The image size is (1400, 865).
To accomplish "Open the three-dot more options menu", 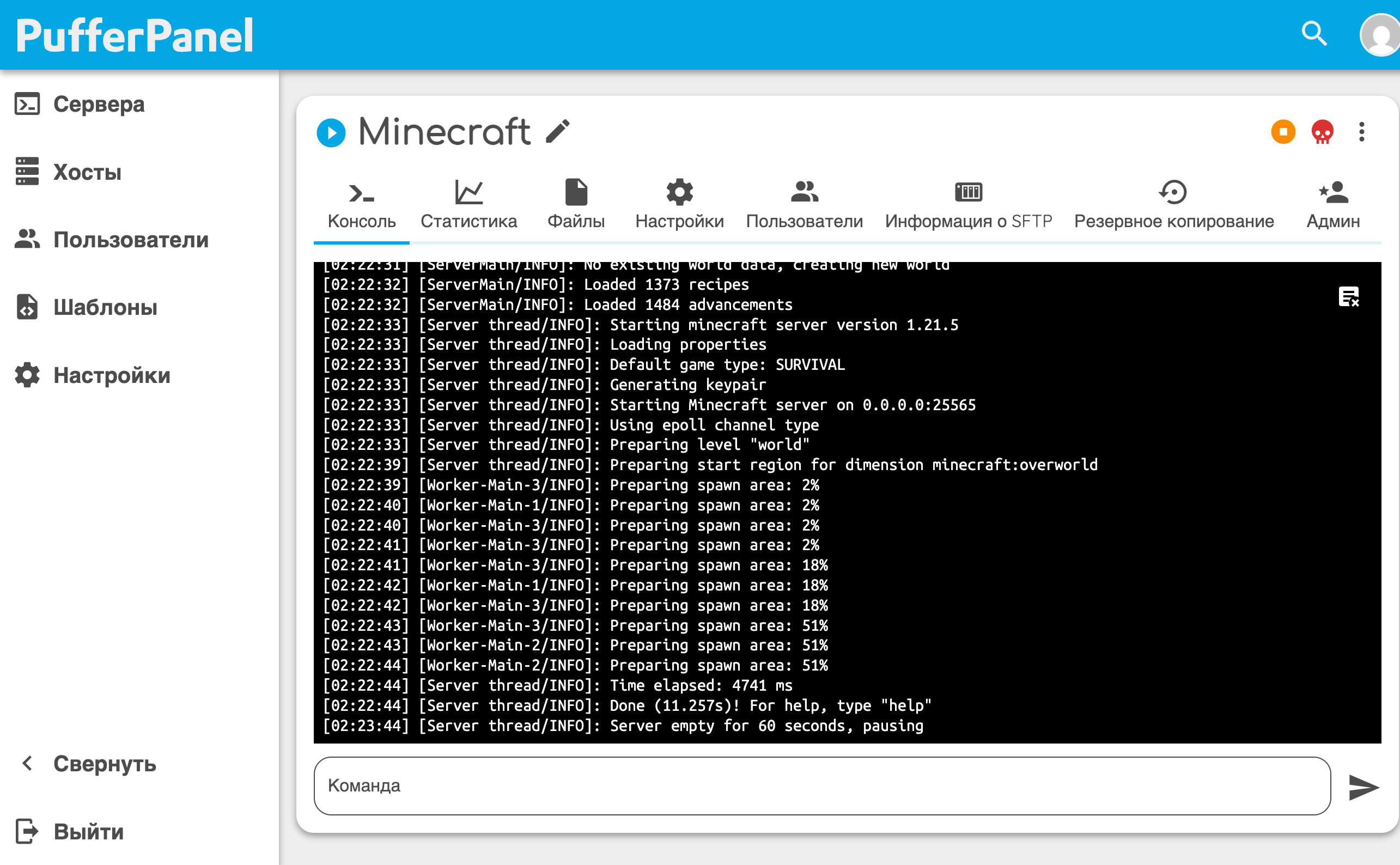I will tap(1361, 132).
